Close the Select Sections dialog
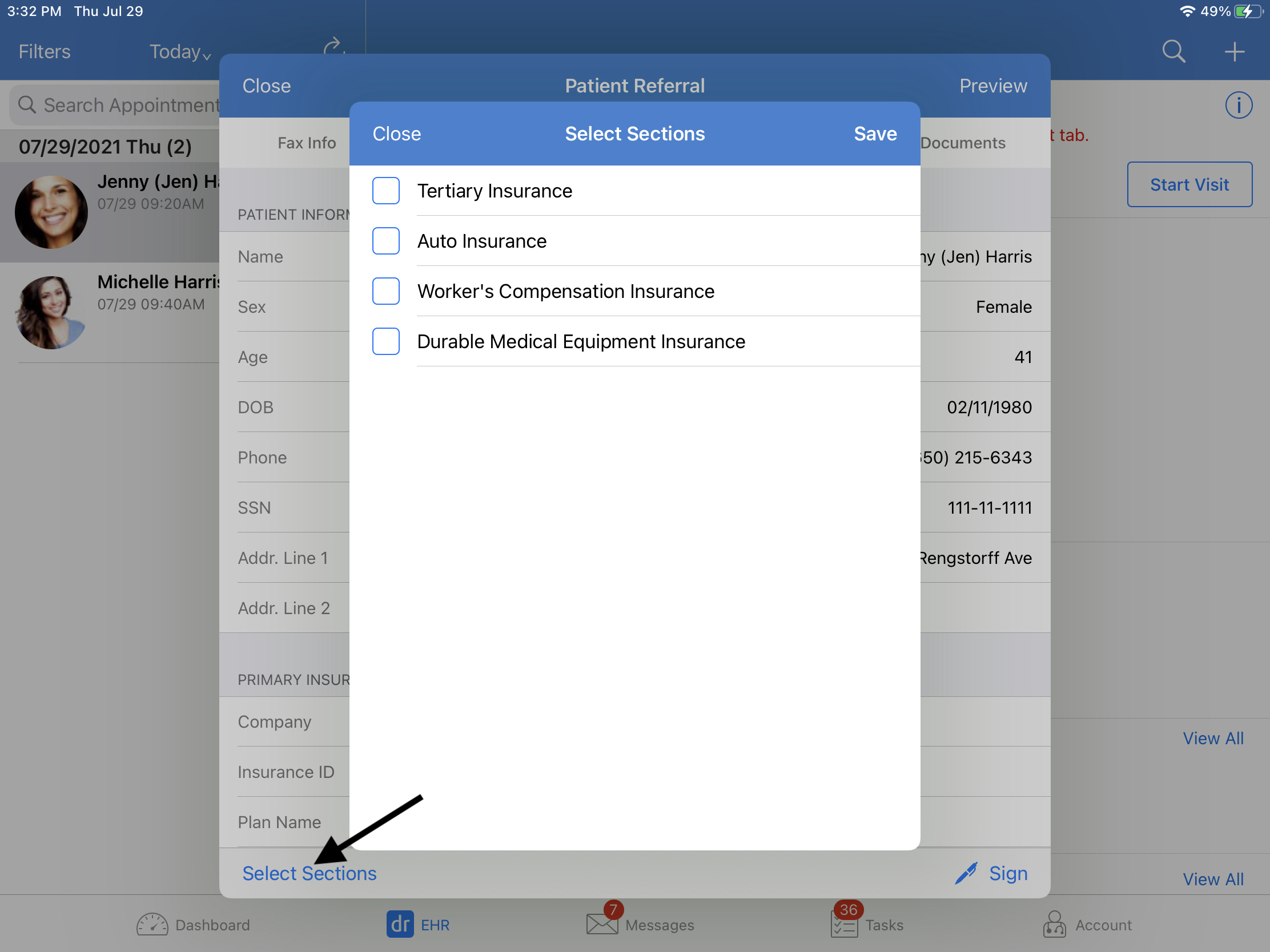The image size is (1270, 952). click(x=397, y=134)
